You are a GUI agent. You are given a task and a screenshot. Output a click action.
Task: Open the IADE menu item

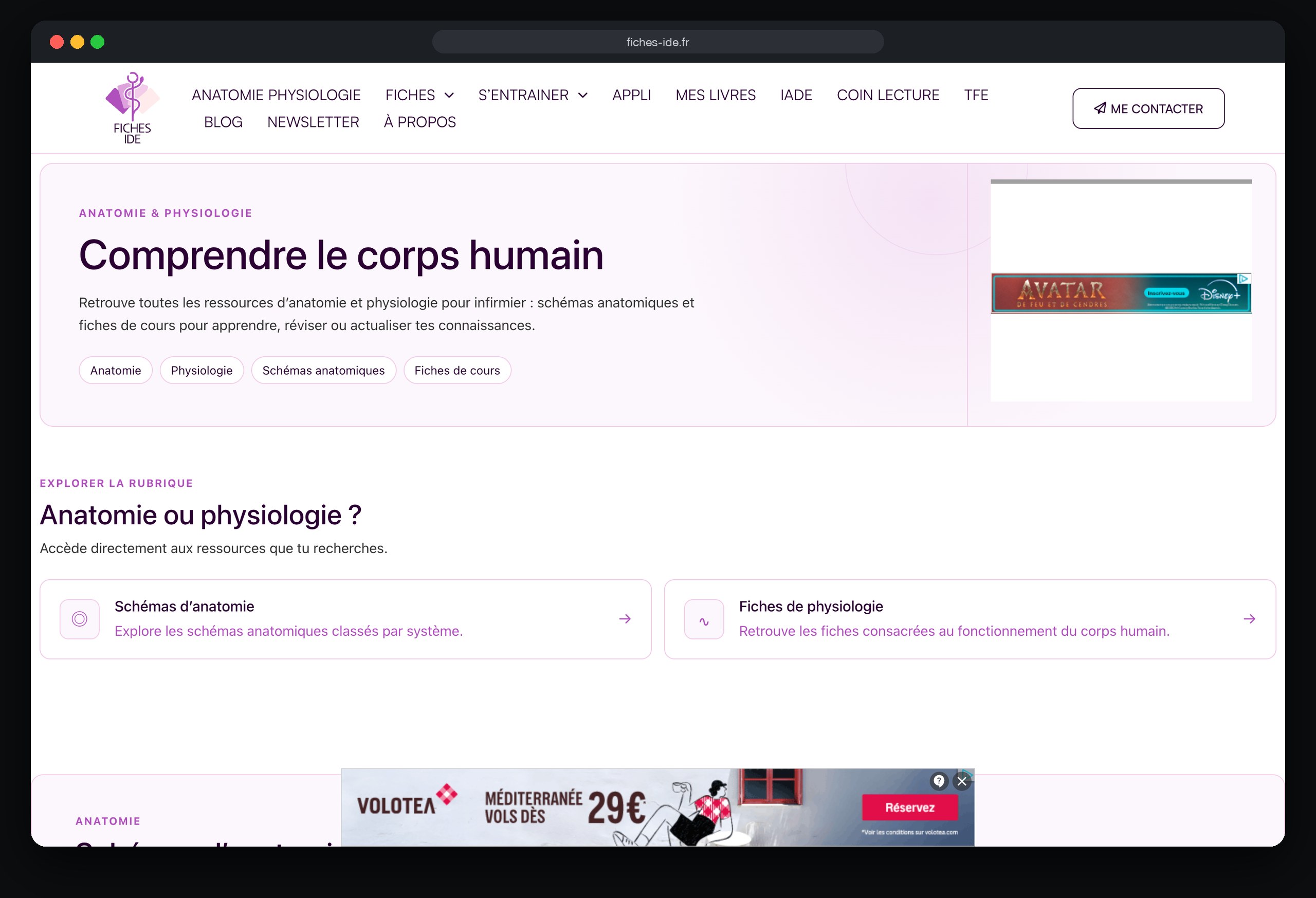click(796, 95)
